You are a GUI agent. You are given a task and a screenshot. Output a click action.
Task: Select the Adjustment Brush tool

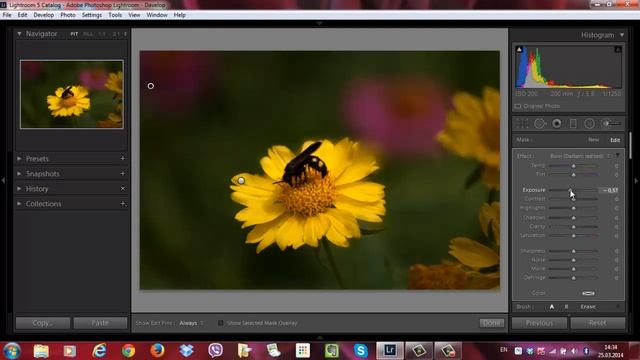[x=612, y=124]
